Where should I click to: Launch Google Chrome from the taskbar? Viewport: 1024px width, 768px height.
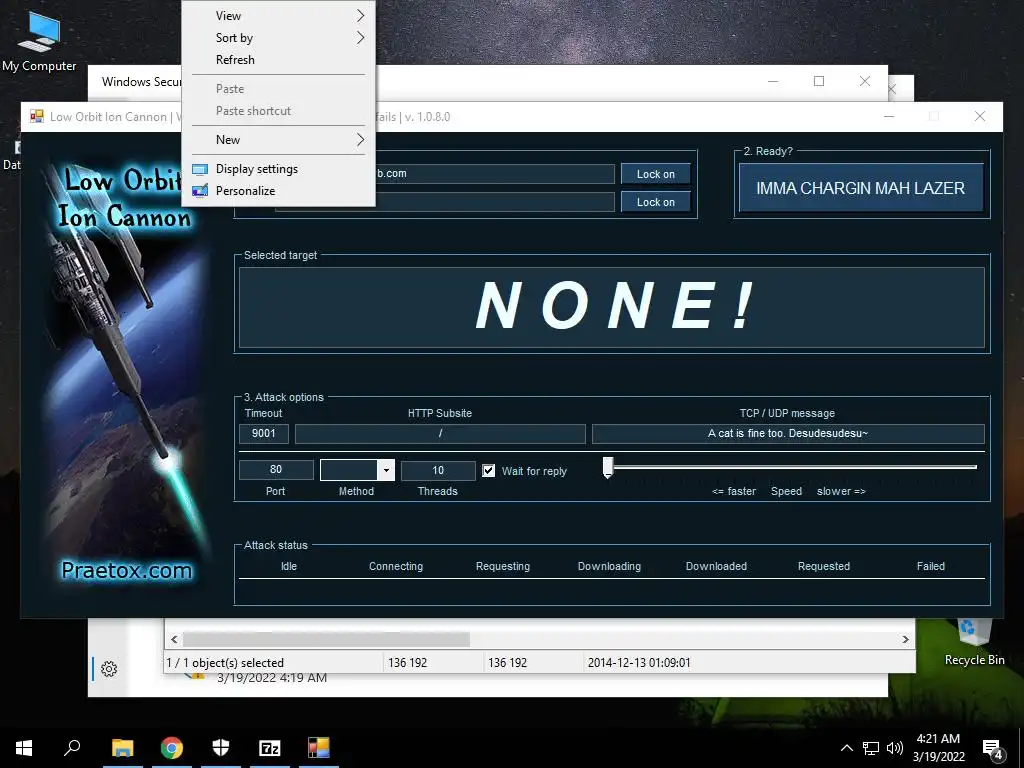(x=172, y=748)
